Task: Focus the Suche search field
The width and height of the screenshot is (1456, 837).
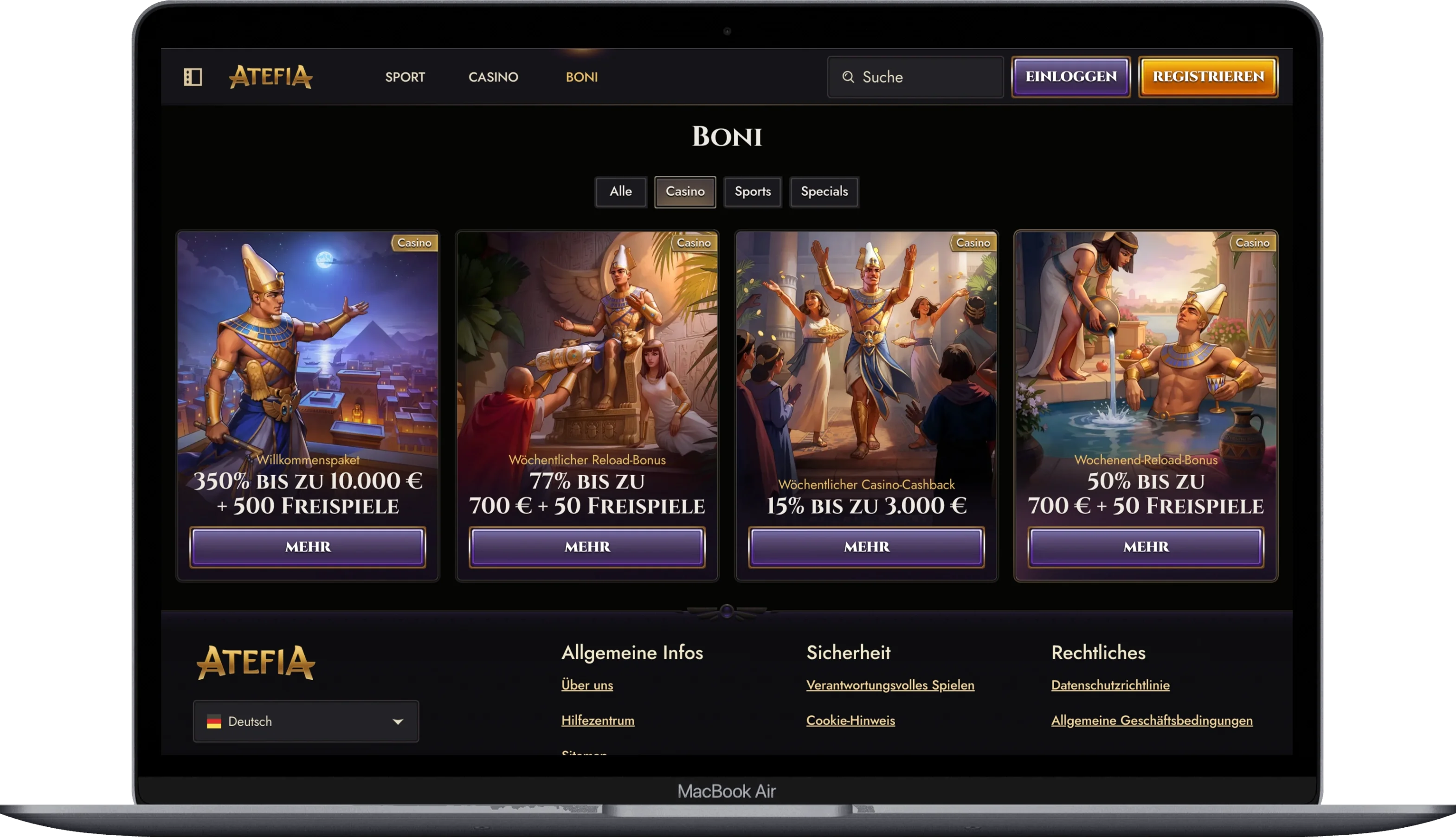Action: click(x=915, y=77)
